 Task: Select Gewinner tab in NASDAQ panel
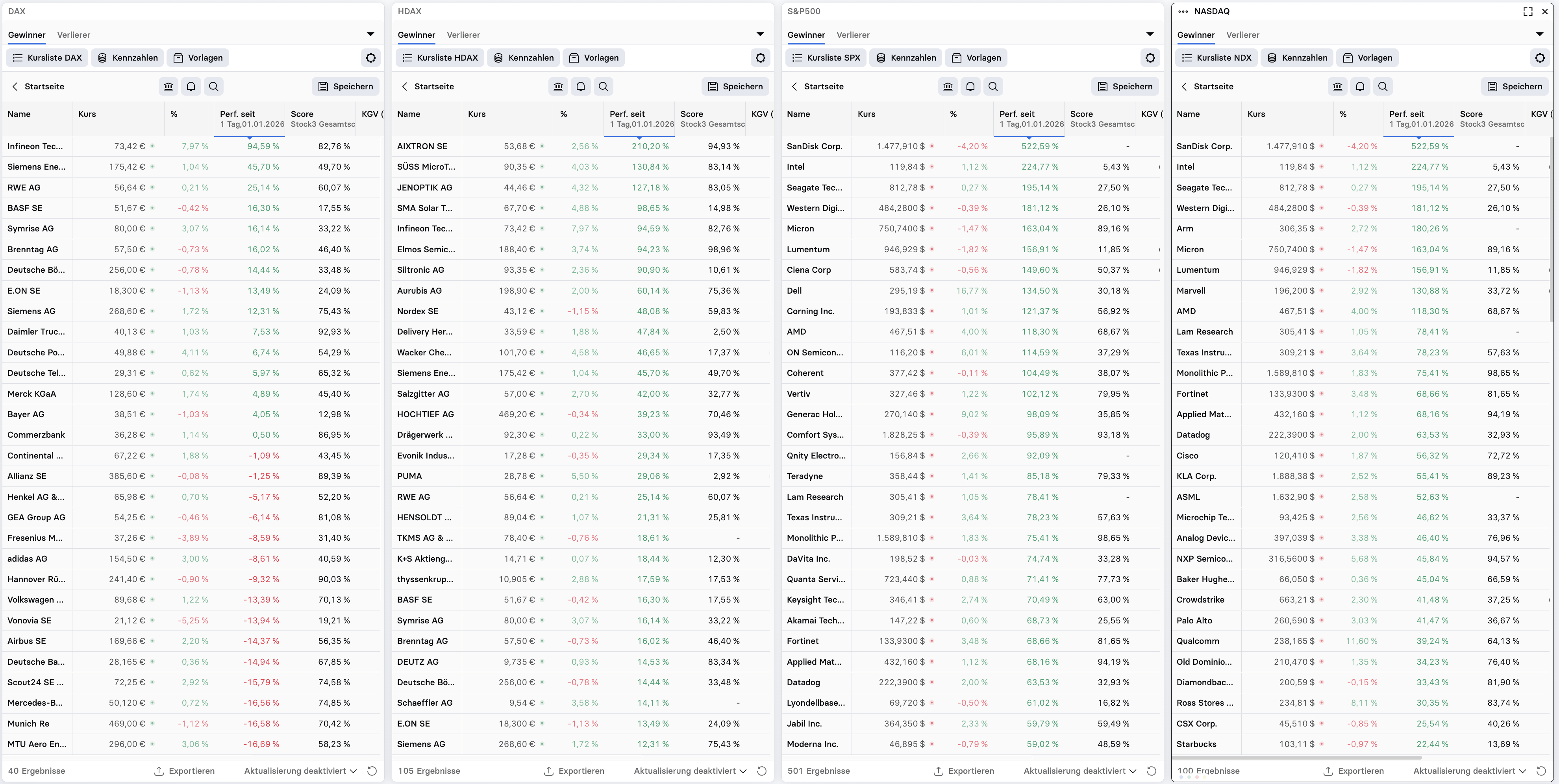click(x=1196, y=35)
